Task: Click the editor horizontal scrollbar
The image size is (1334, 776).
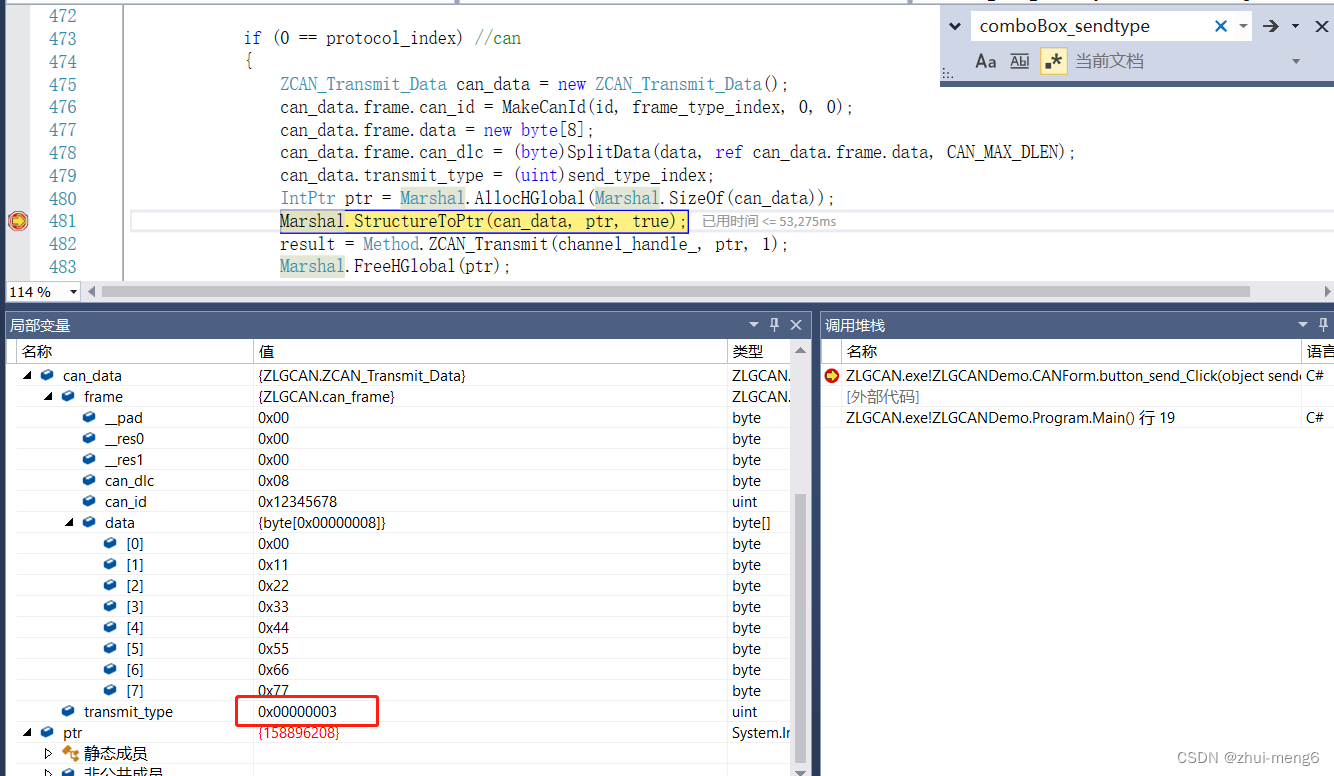Action: tap(675, 292)
